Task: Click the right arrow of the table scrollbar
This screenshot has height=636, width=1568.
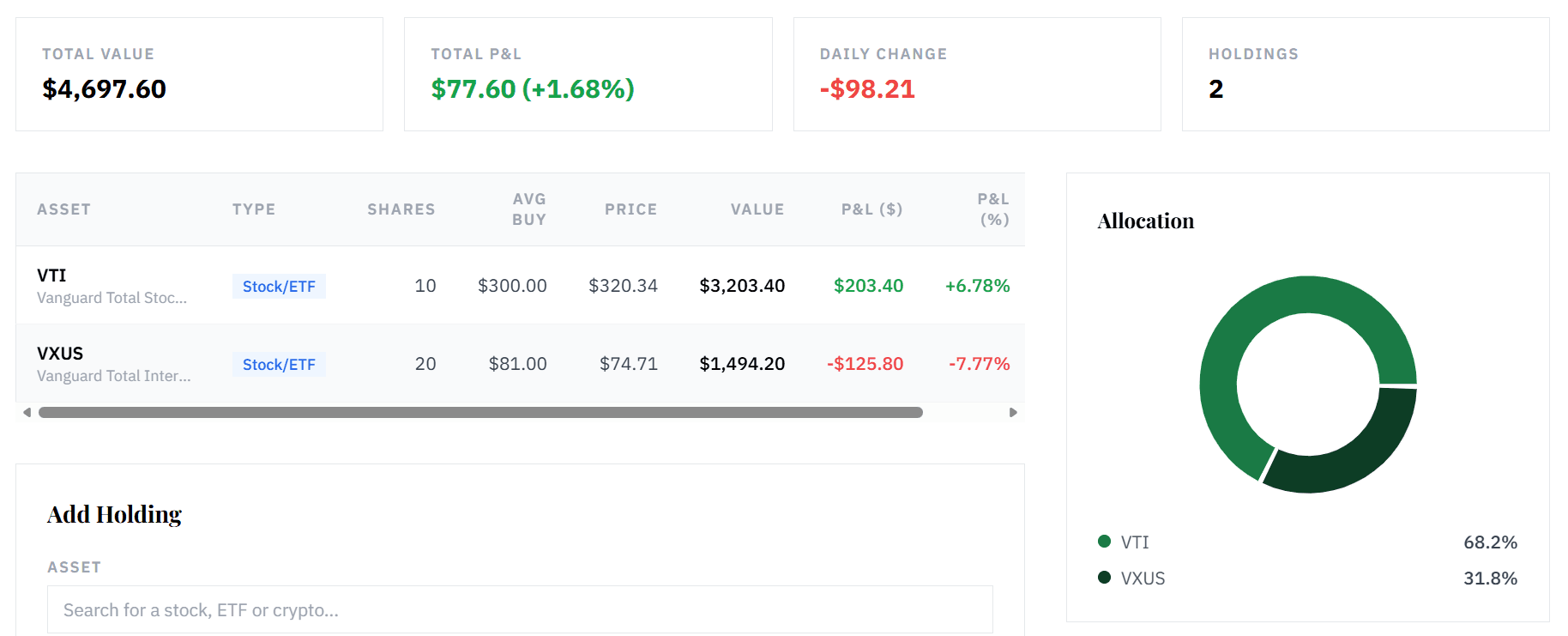Action: (1013, 412)
